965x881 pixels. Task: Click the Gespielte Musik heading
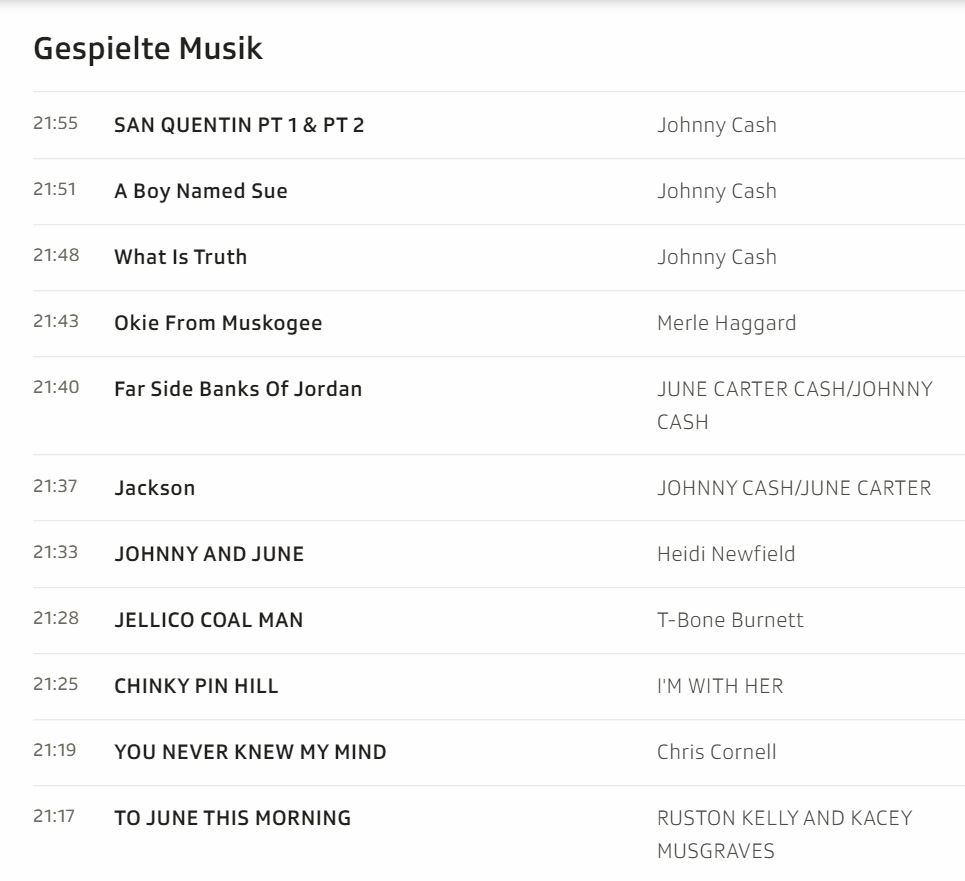pyautogui.click(x=148, y=48)
